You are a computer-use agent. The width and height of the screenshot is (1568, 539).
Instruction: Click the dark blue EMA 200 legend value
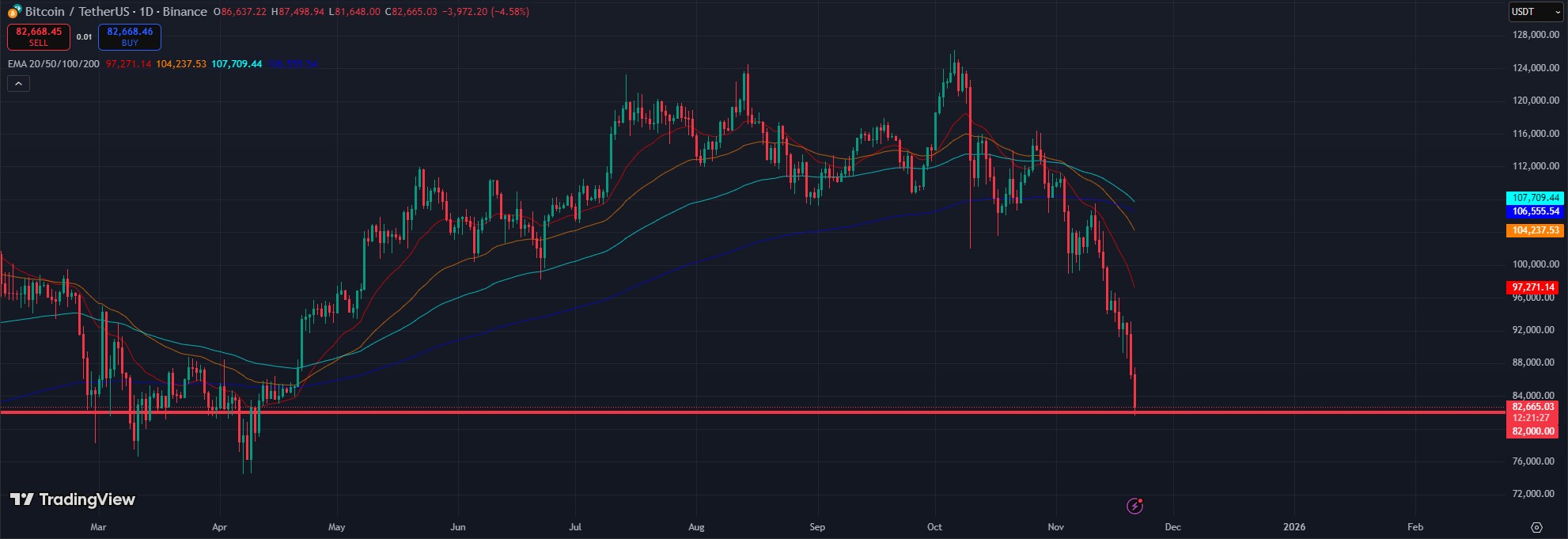click(x=292, y=64)
